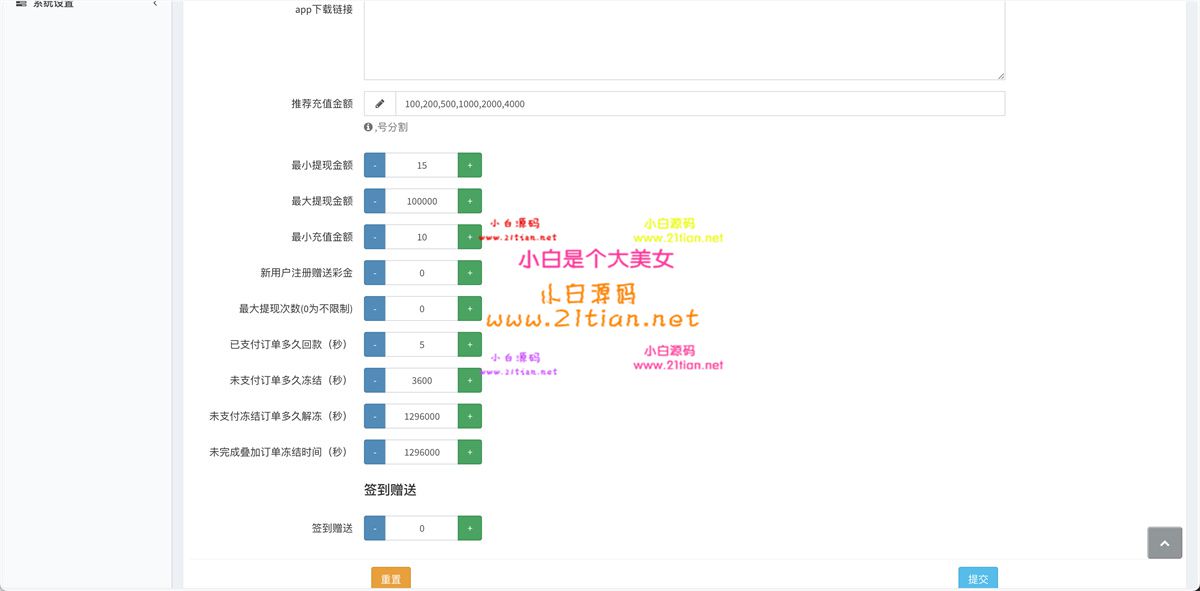Increase the 新用户注册赠送彩金 value

(x=470, y=273)
